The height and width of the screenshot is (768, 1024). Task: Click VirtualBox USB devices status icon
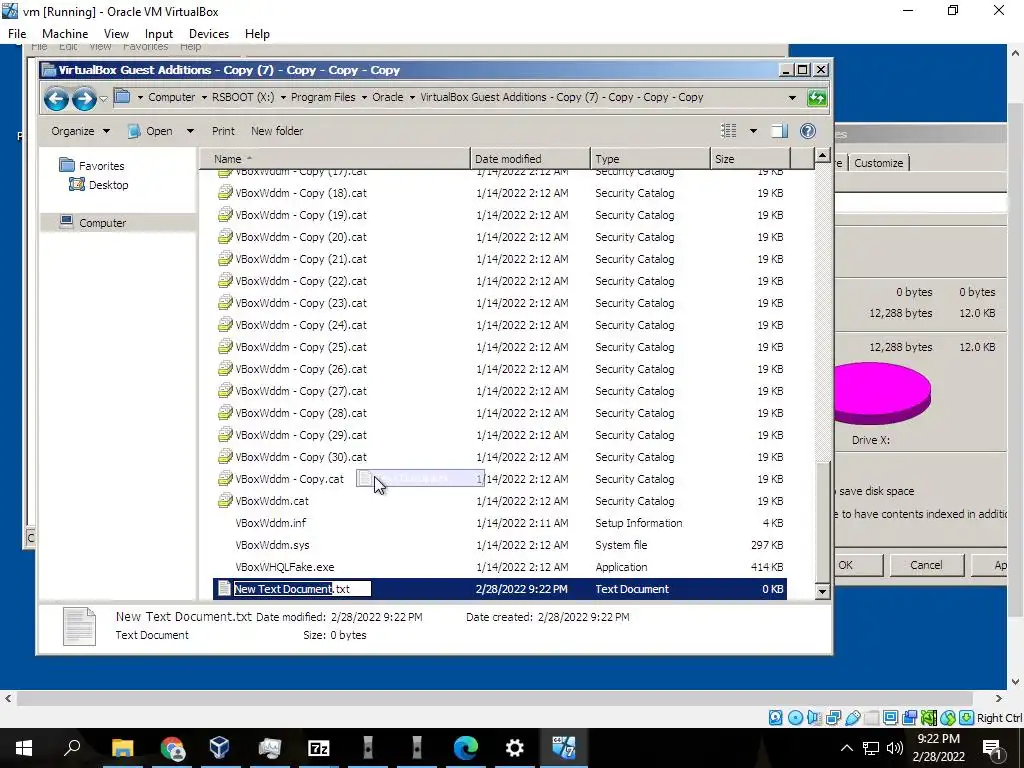852,718
